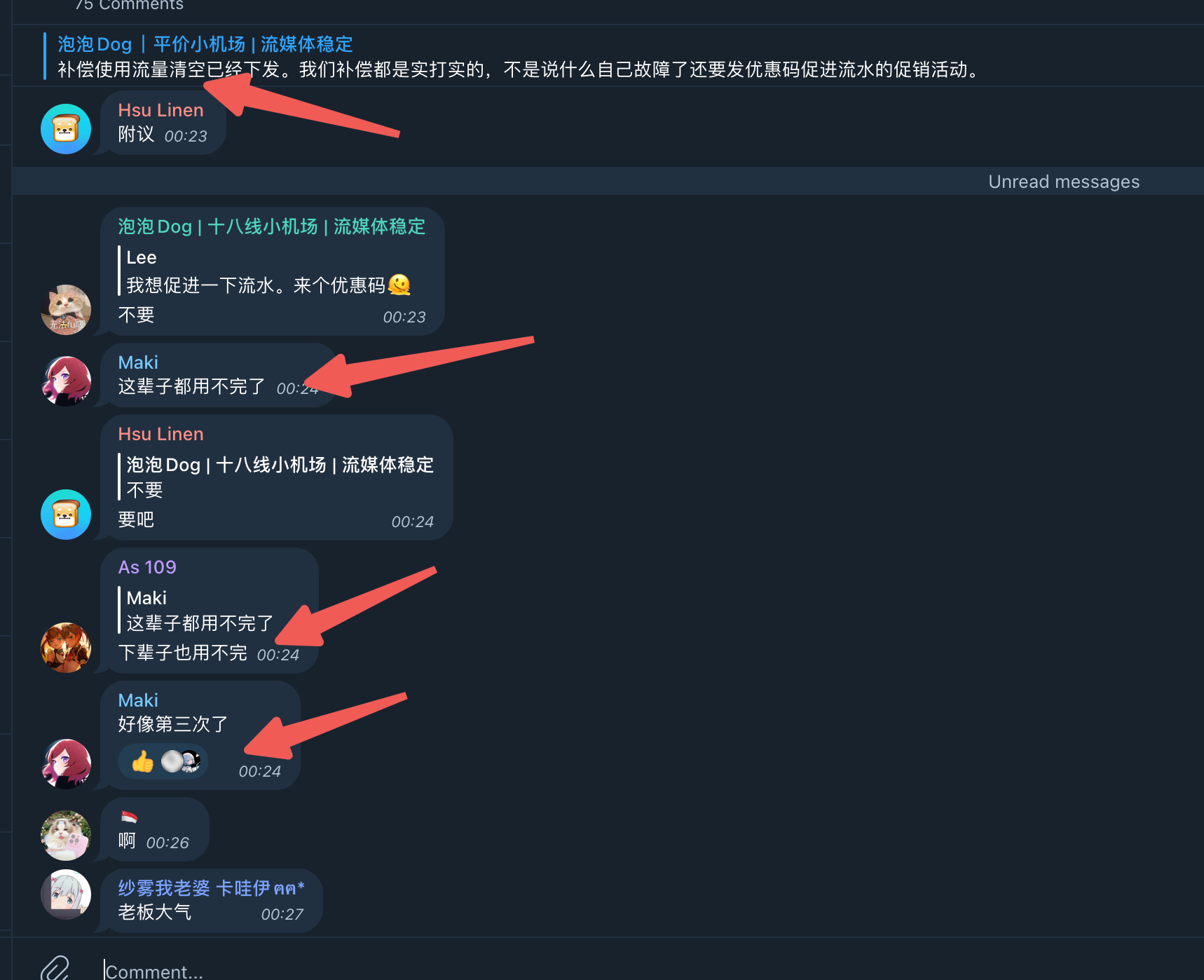Open Maki's avatar beside 这辈子都用不完了
Image resolution: width=1204 pixels, height=980 pixels.
(x=66, y=381)
